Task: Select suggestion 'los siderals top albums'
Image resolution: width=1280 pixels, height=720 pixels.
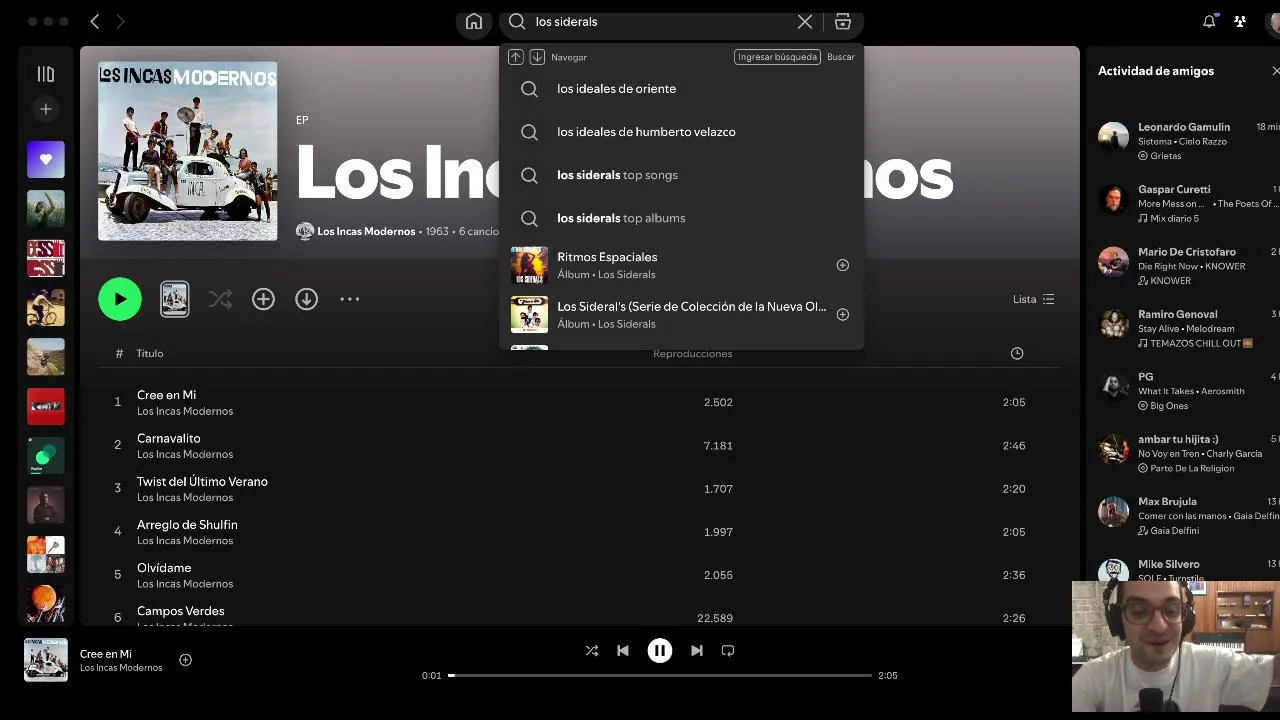Action: (x=681, y=218)
